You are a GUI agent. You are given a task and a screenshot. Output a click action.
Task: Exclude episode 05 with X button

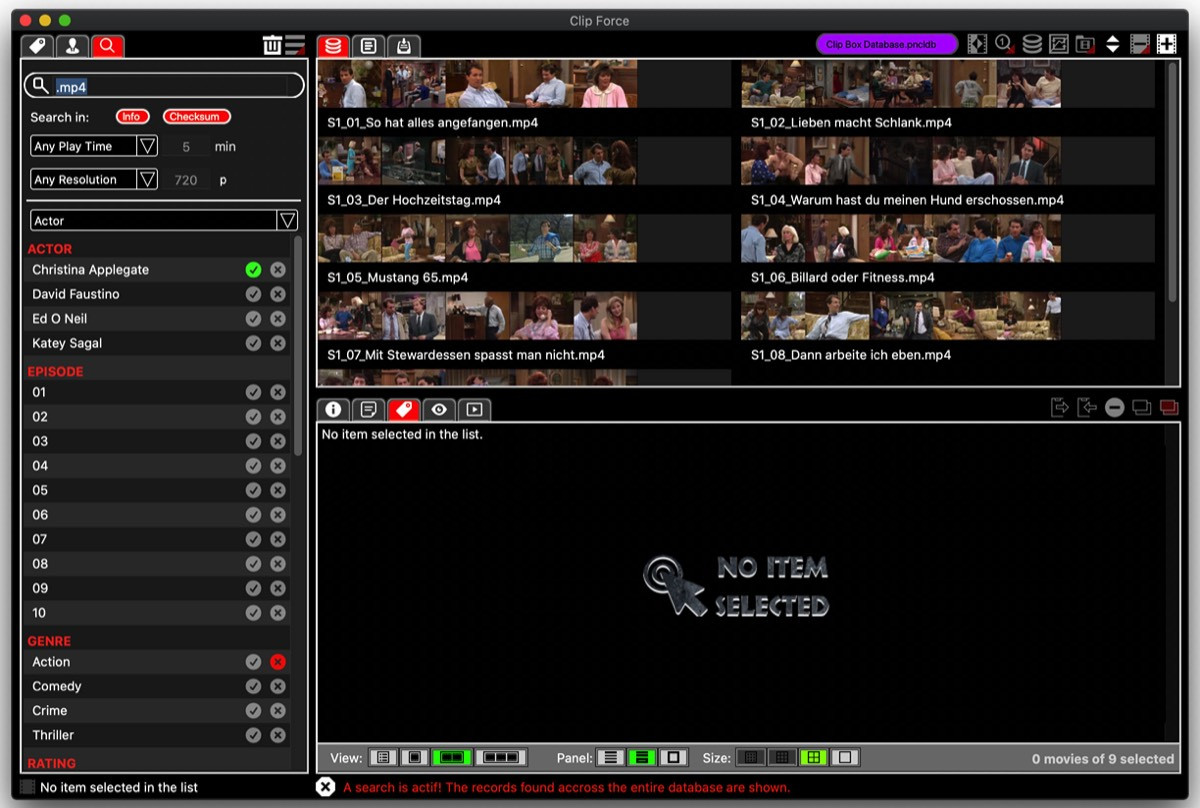click(278, 490)
